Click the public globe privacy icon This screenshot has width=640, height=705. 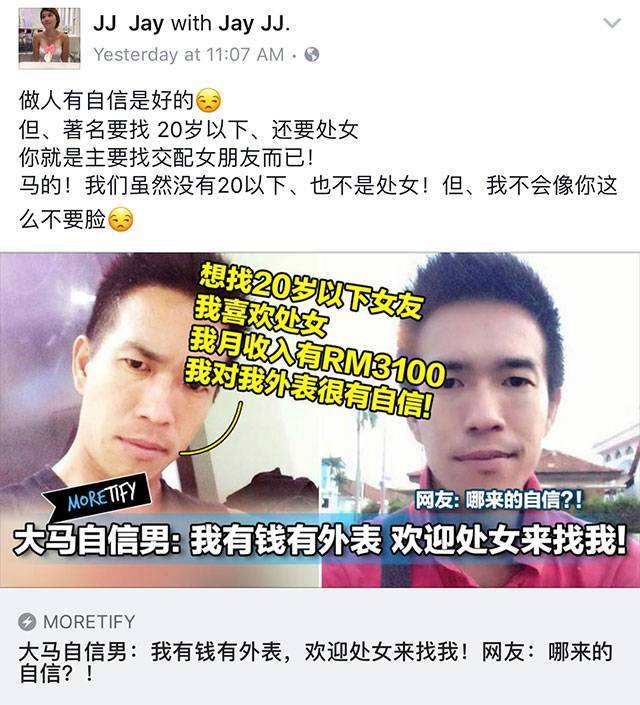(312, 54)
